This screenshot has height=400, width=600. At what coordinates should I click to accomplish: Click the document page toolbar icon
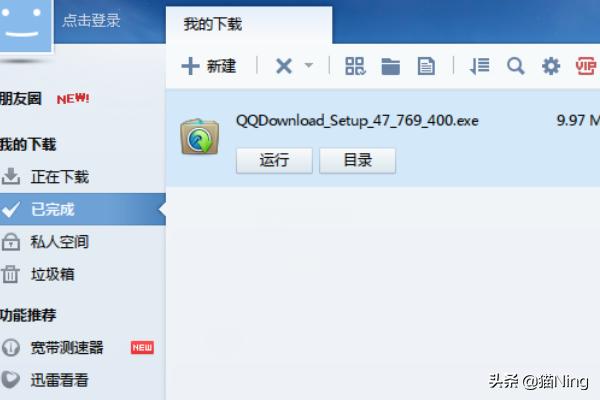point(426,66)
